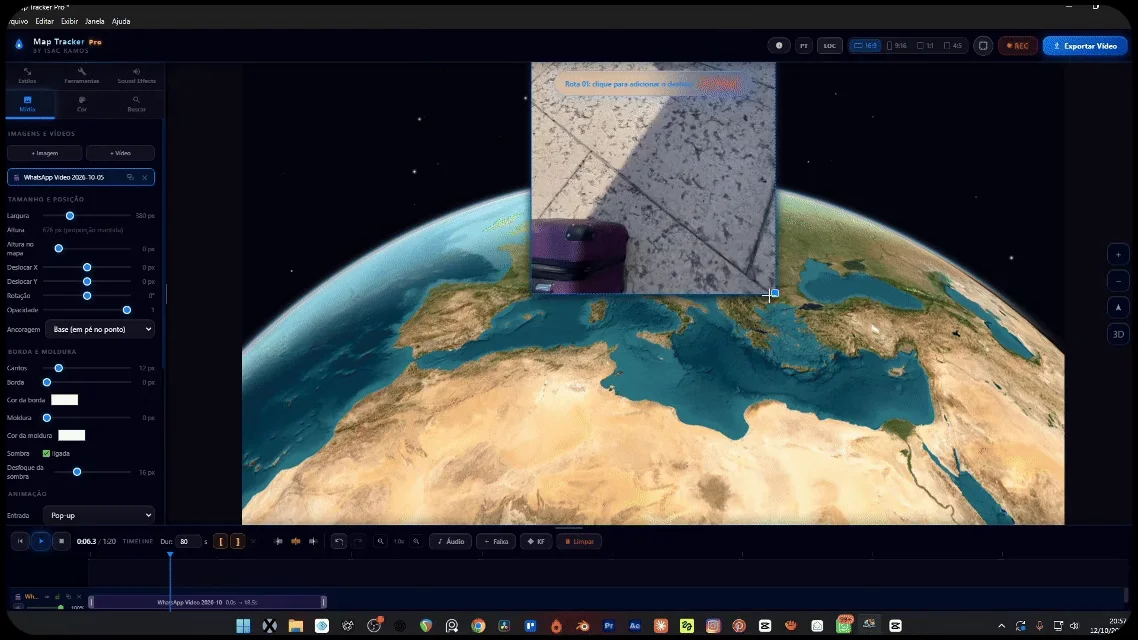Select the WhatsApp Video clip on timeline
The image size is (1138, 640).
tap(207, 602)
